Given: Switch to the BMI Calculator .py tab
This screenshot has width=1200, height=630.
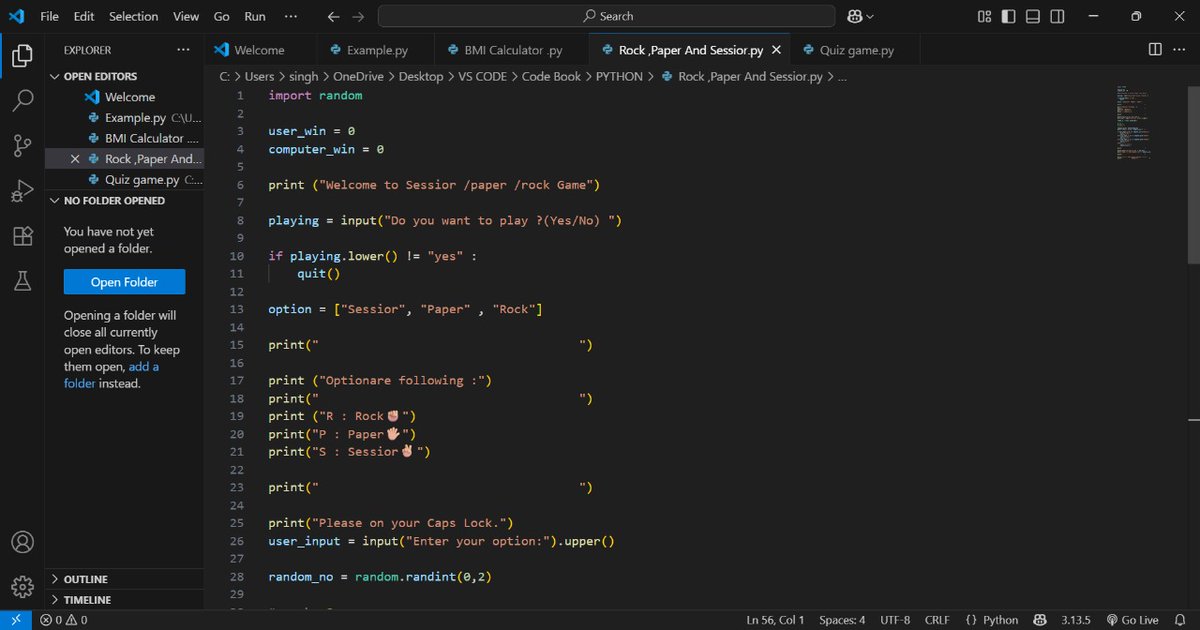Looking at the screenshot, I should [512, 50].
